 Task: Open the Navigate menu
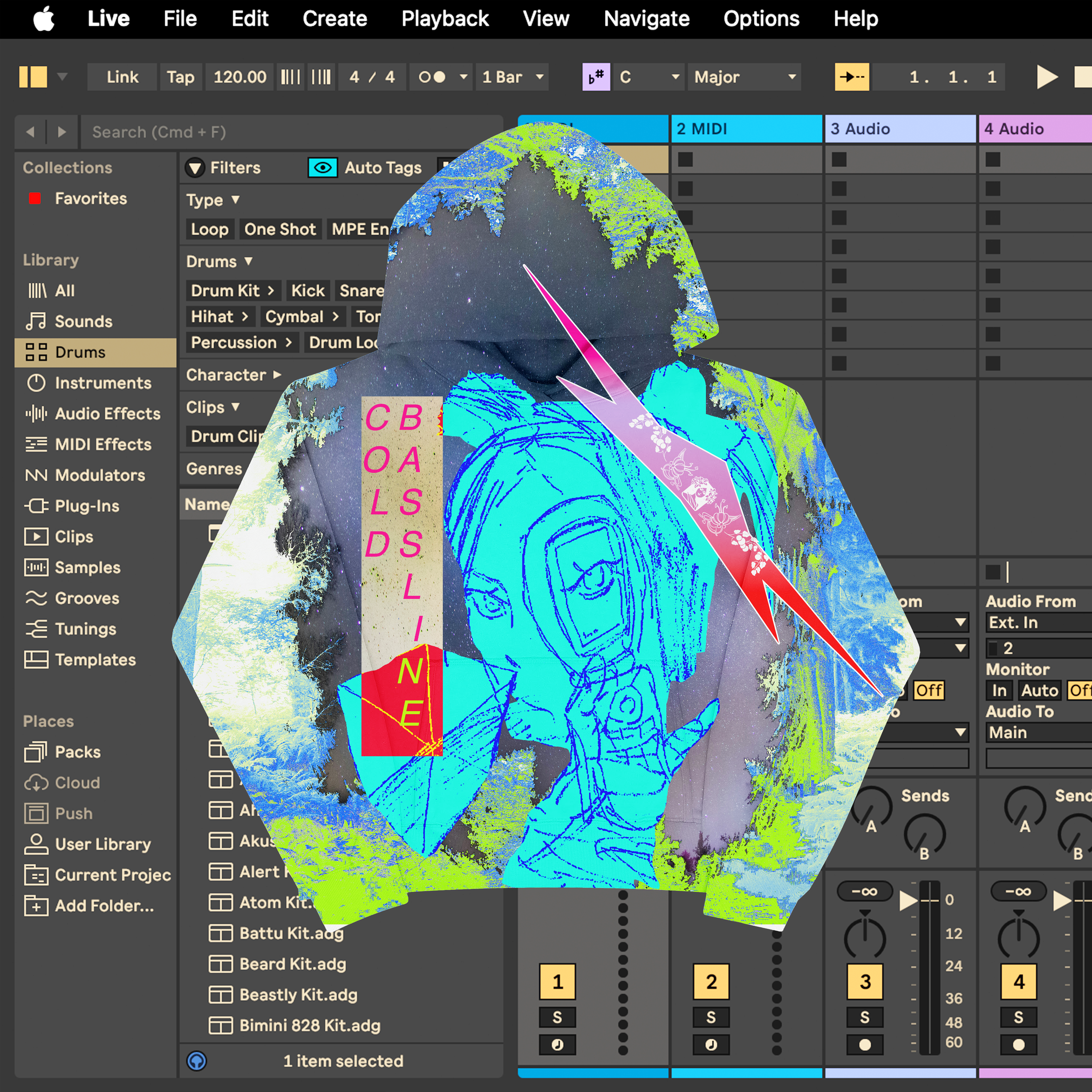pos(647,19)
